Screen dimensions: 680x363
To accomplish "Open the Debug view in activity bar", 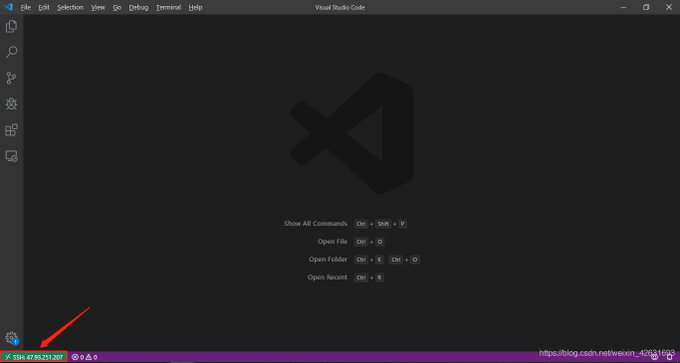I will pyautogui.click(x=11, y=104).
